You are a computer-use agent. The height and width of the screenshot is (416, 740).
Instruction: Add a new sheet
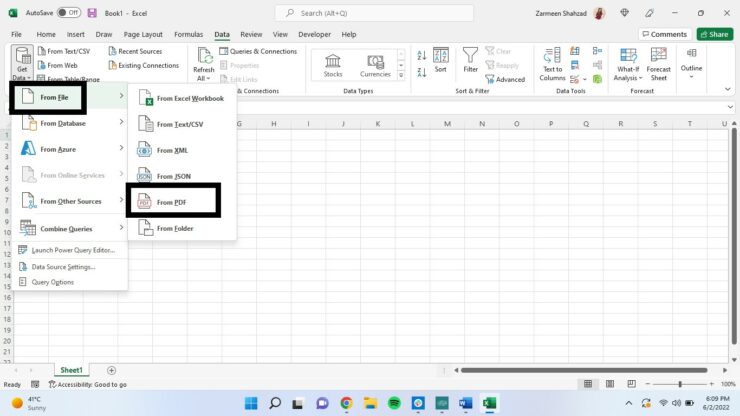point(111,370)
